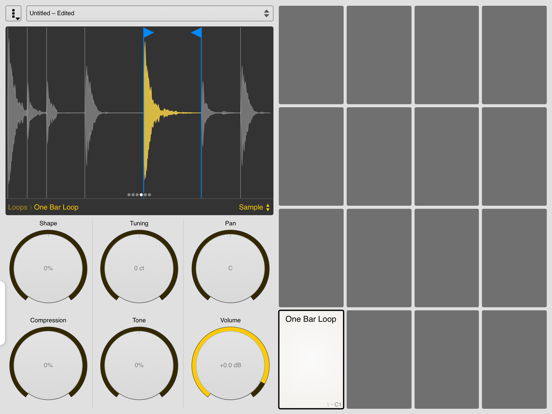Select the top-right empty pad

514,55
